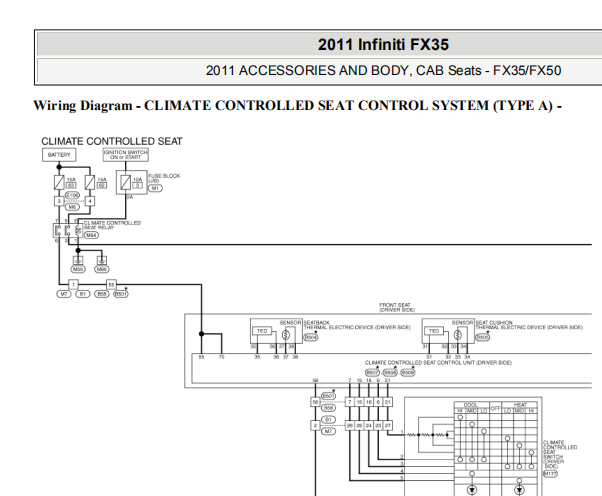Screen dimensions: 602x496
Task: Click the "SEAT CUSHION THERMAL ELECTRIC DEVICE" label
Action: (x=529, y=325)
